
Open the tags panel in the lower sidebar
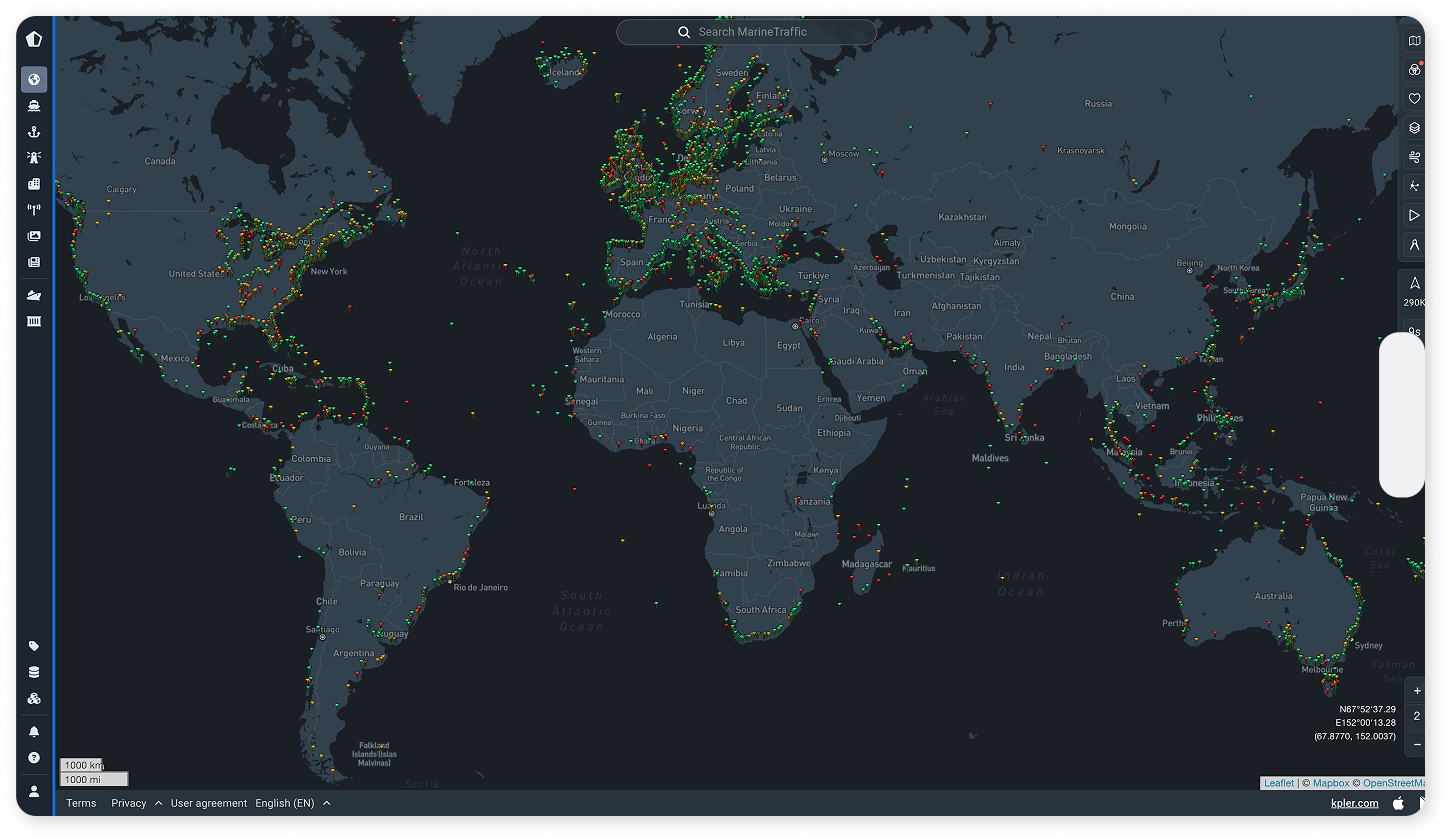tap(33, 646)
